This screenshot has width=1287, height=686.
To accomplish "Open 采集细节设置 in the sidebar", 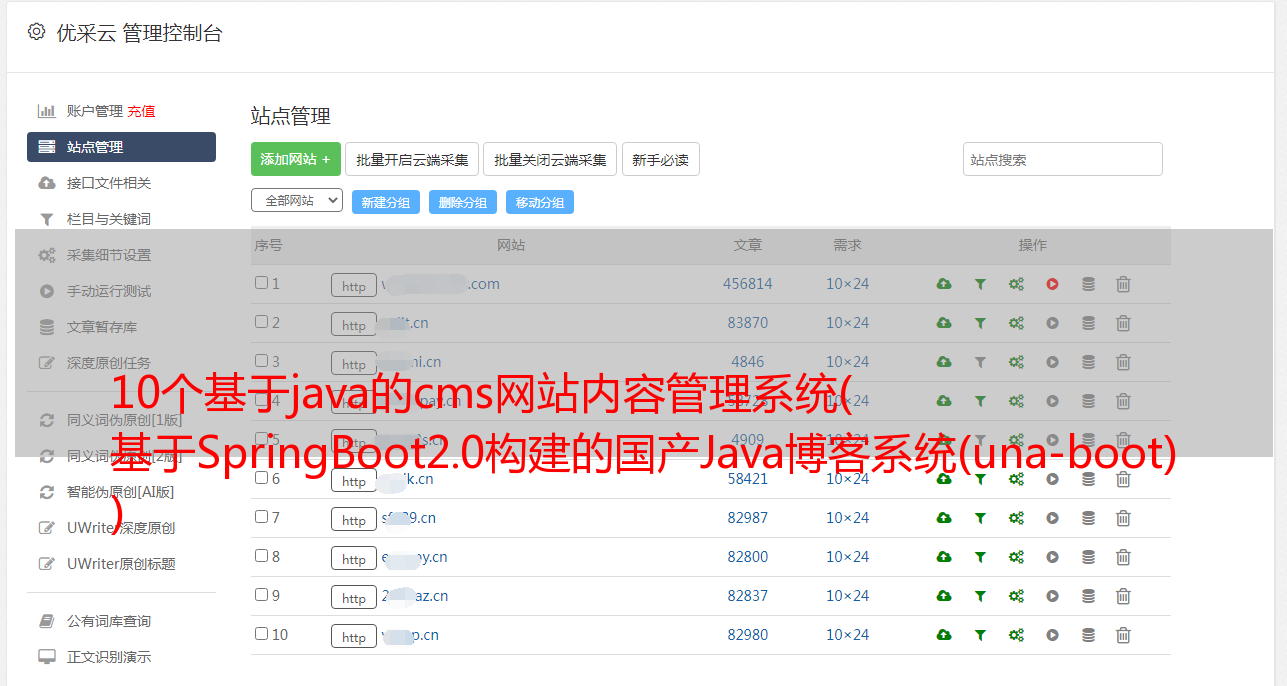I will (109, 255).
